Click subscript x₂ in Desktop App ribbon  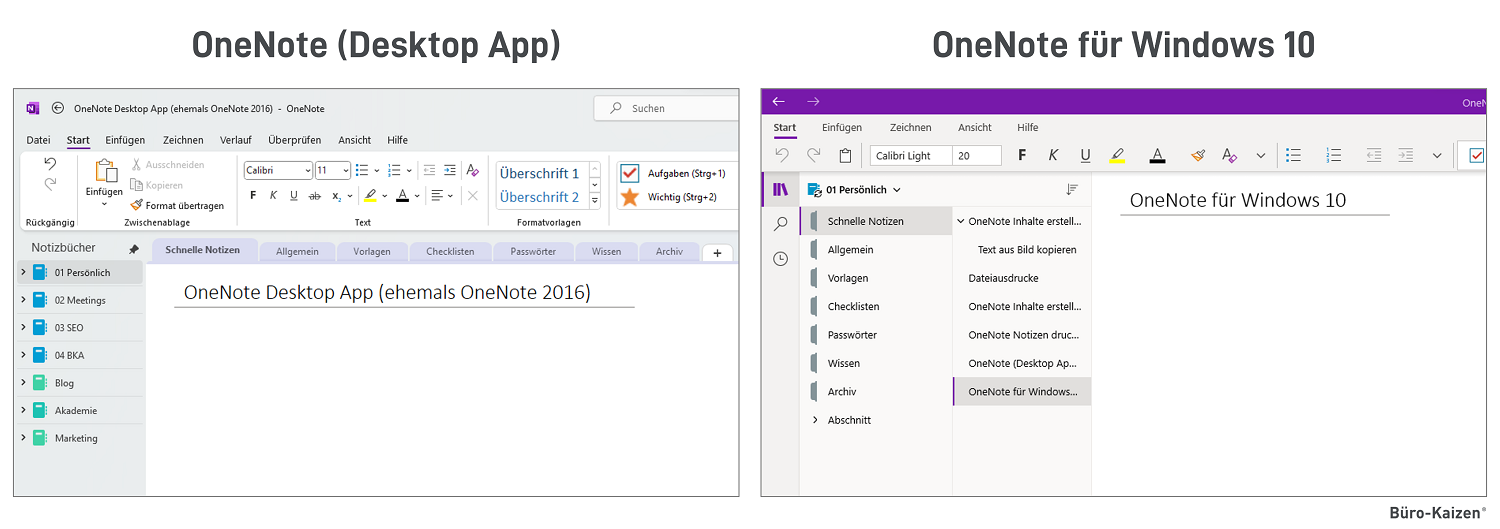click(337, 196)
